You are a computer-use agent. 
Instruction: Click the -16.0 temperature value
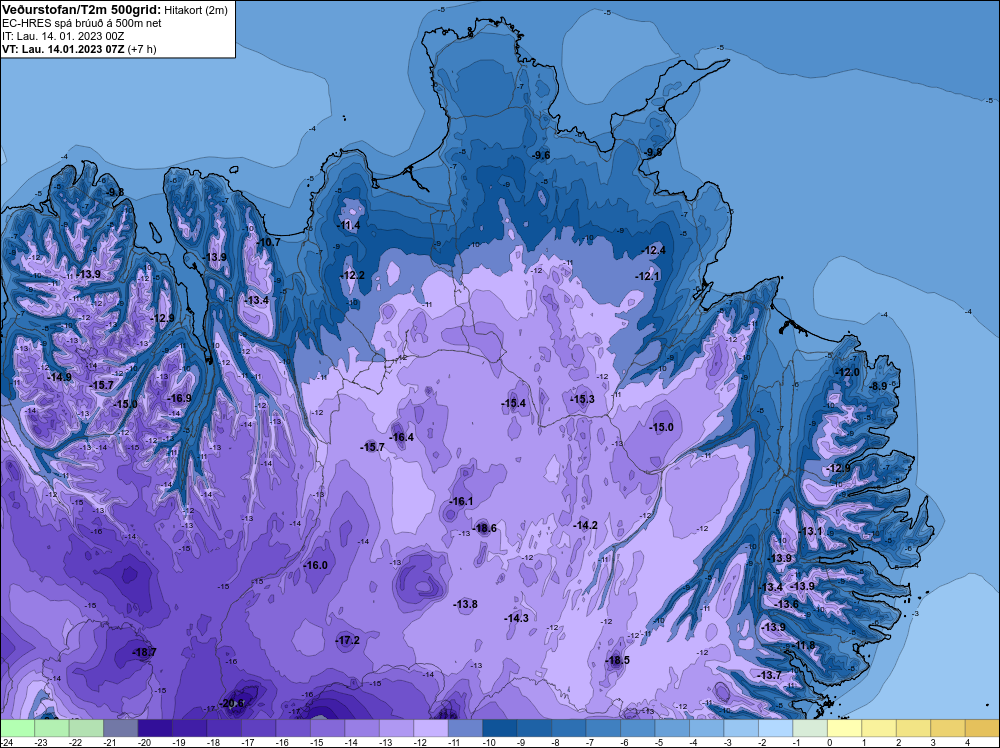(316, 565)
